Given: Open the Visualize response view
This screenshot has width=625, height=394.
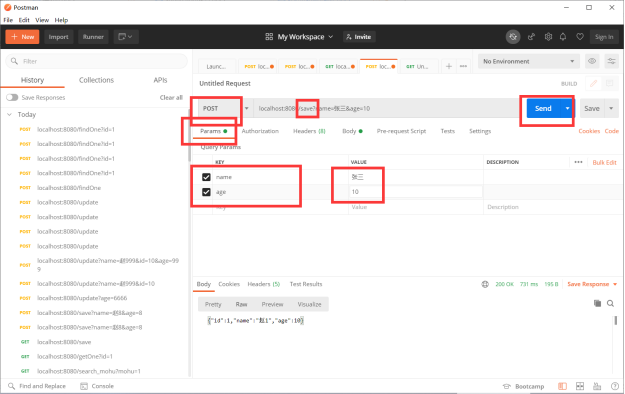Looking at the screenshot, I should tap(309, 304).
